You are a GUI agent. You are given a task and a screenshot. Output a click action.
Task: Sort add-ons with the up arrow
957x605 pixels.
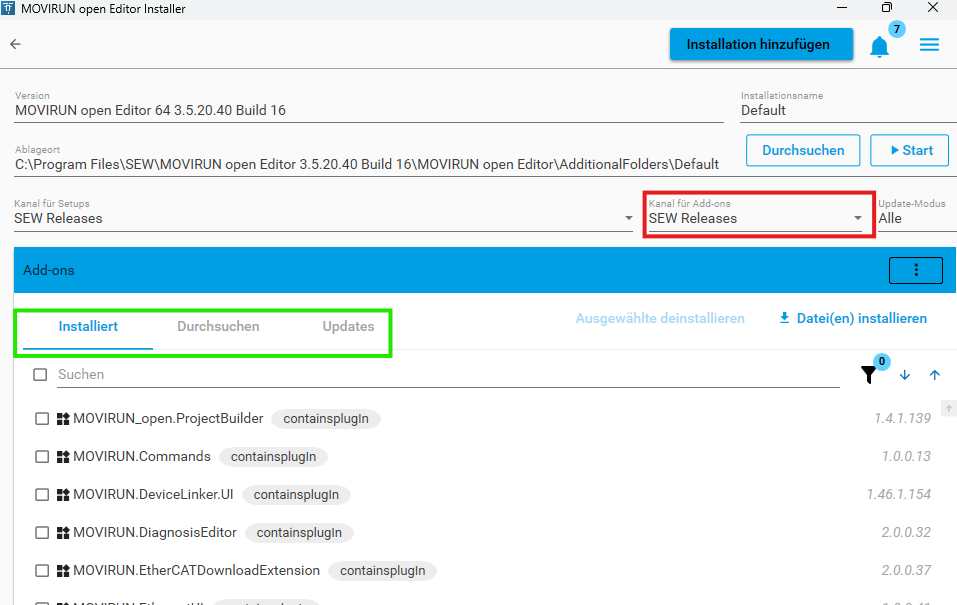935,375
